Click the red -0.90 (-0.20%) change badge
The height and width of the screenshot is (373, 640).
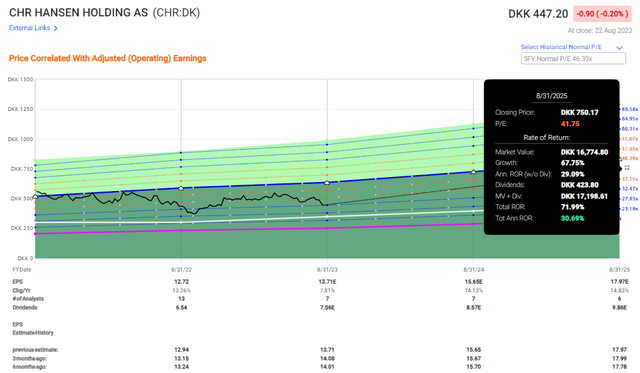point(602,14)
